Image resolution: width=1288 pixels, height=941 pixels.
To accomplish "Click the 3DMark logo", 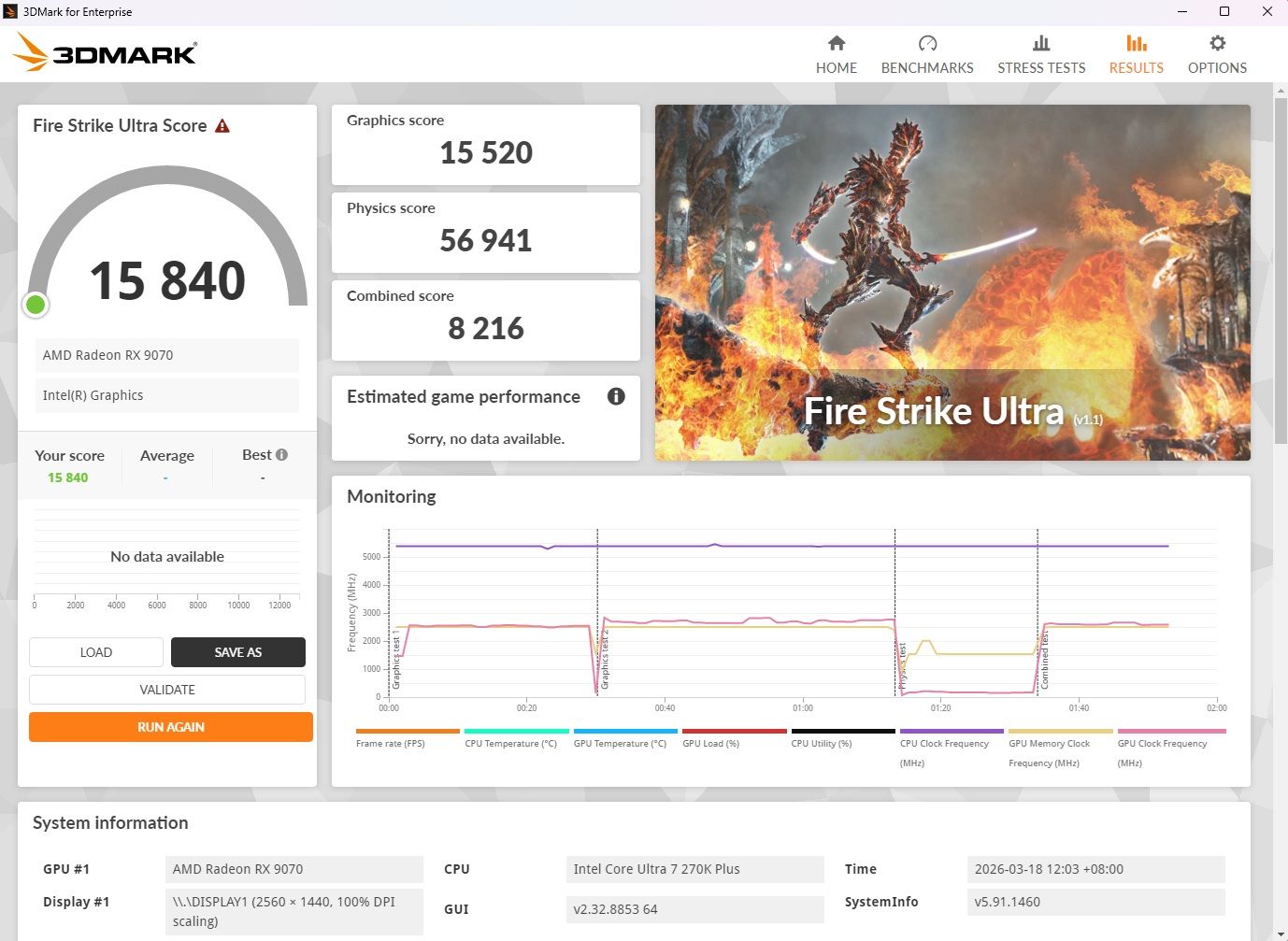I will pyautogui.click(x=105, y=52).
